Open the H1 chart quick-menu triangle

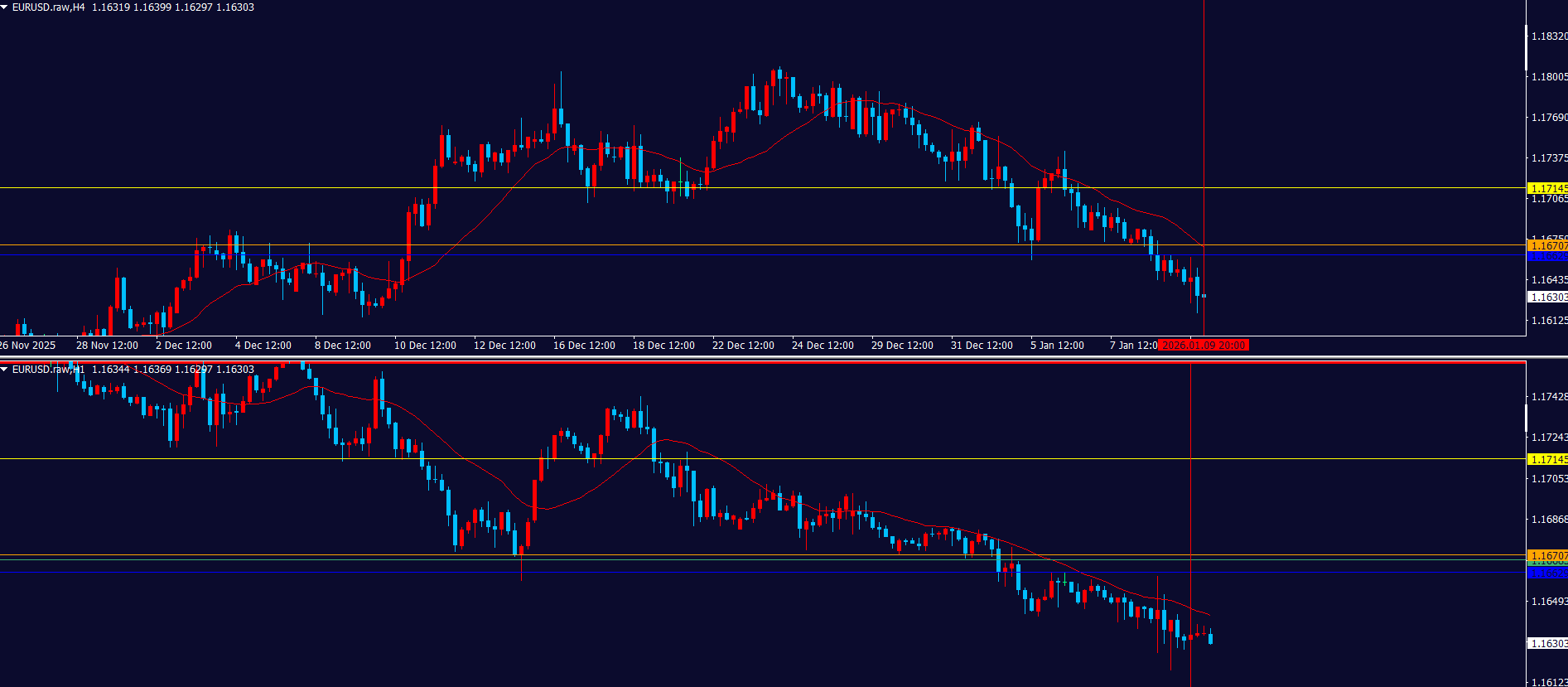pos(5,370)
